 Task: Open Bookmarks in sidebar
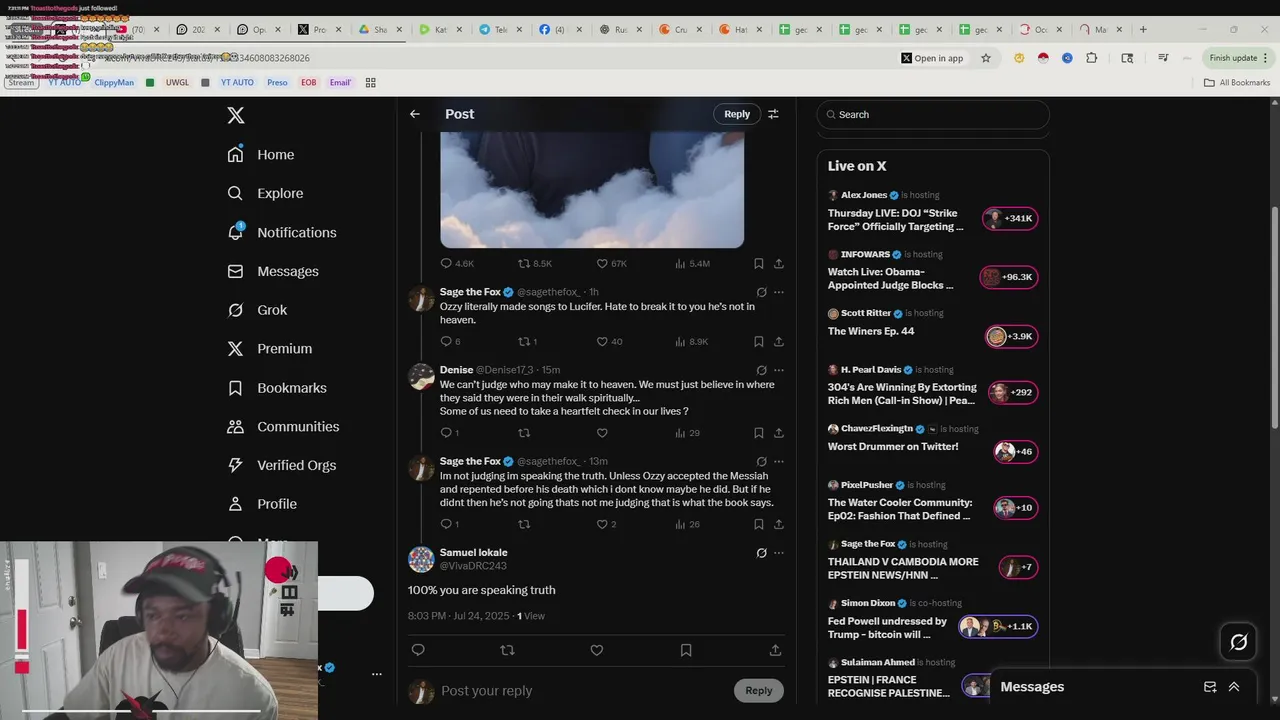pos(277,388)
